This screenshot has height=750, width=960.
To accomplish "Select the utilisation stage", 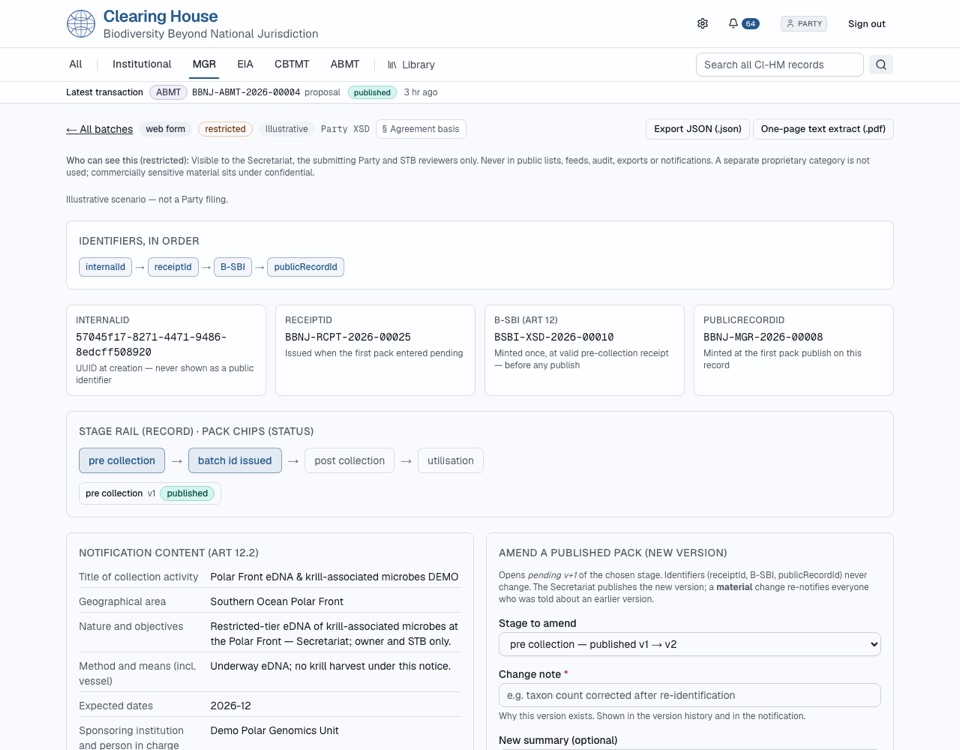I will point(451,460).
